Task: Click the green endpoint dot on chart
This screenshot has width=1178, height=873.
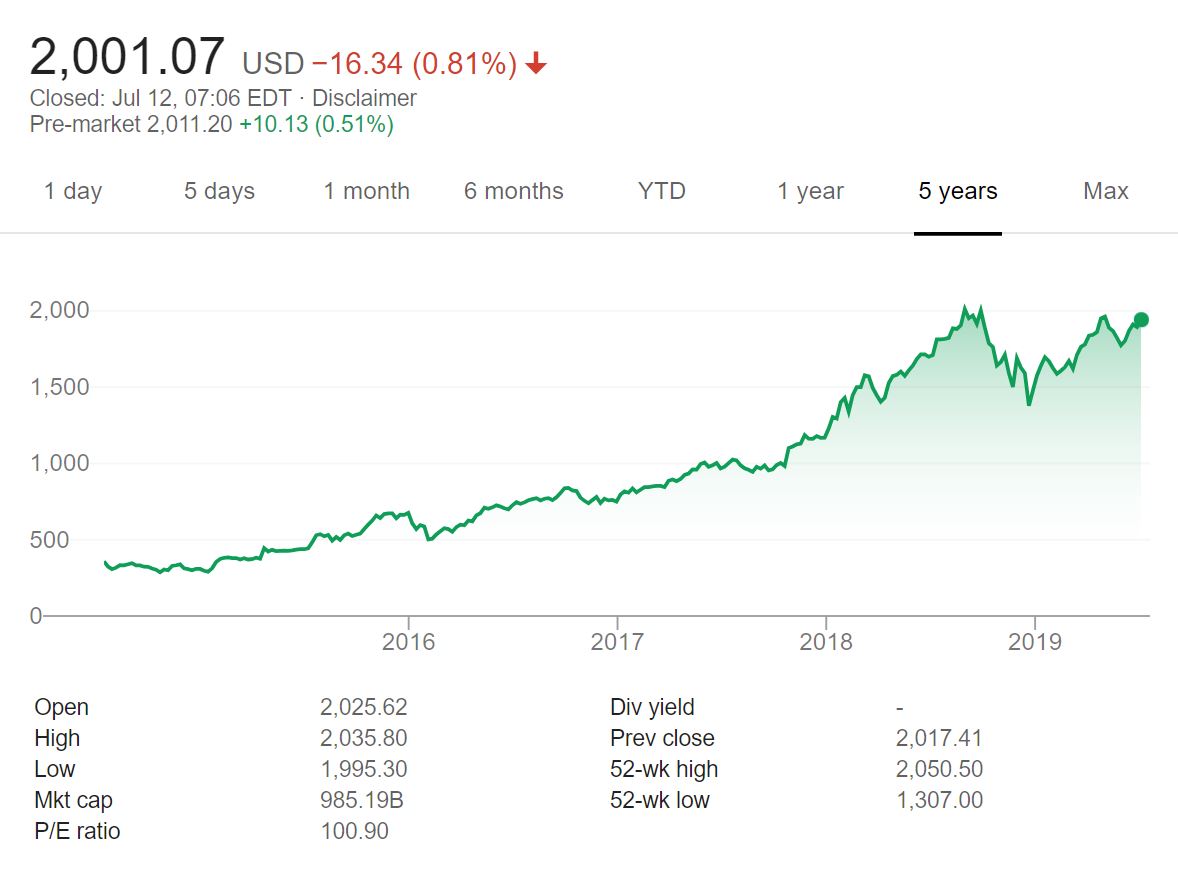Action: click(1141, 320)
